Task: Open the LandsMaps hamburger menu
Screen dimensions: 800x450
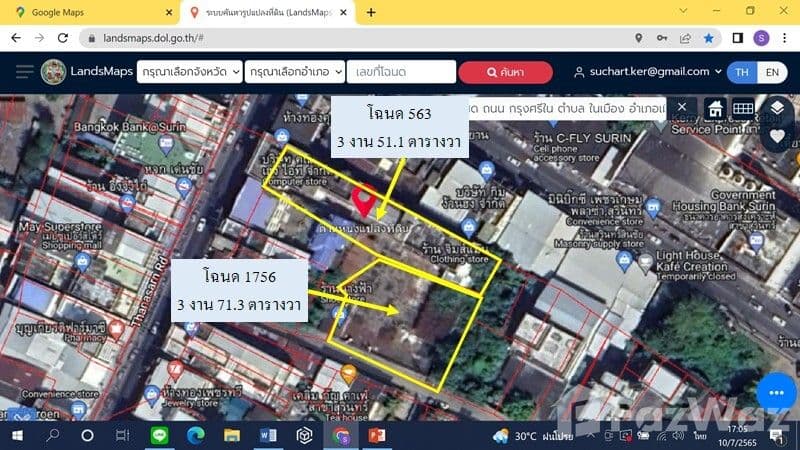Action: 24,72
